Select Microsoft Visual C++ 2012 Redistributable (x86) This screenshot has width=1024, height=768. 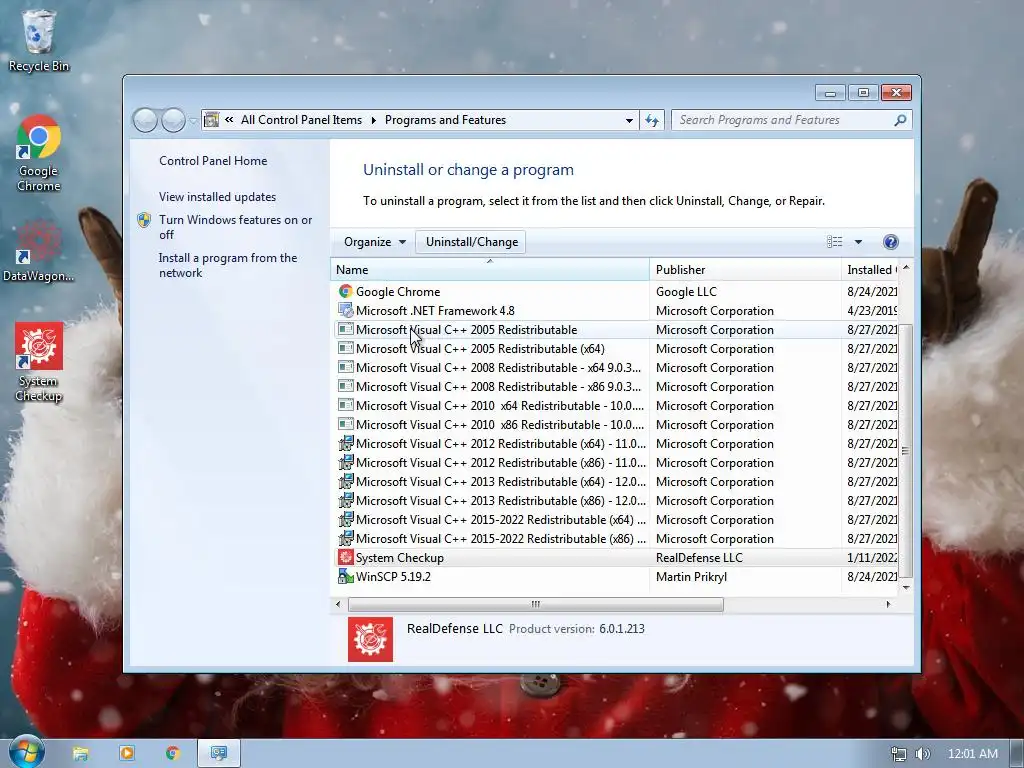coord(616,462)
